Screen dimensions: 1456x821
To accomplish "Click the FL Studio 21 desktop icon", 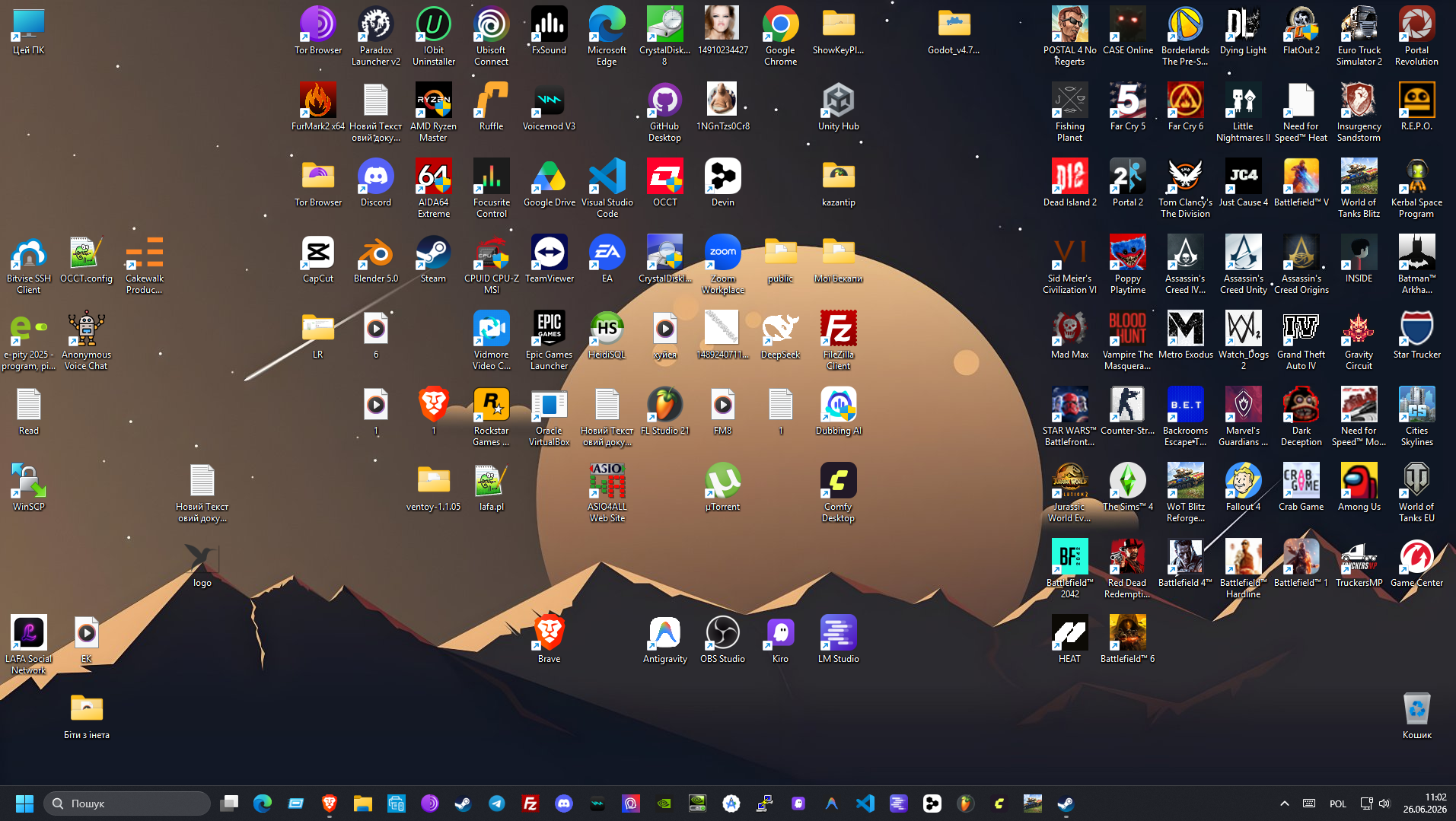I will coord(665,411).
